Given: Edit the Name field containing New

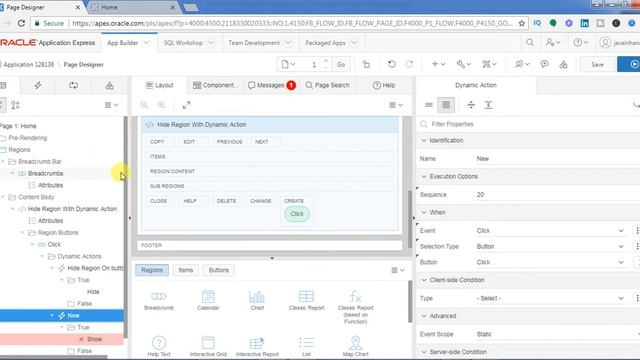Looking at the screenshot, I should [x=557, y=159].
